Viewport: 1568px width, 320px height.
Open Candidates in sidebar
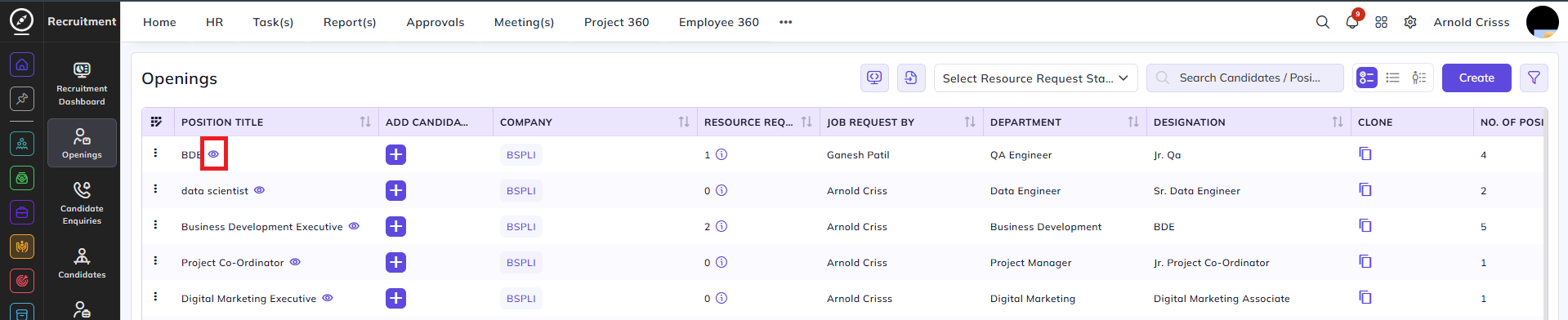[82, 263]
